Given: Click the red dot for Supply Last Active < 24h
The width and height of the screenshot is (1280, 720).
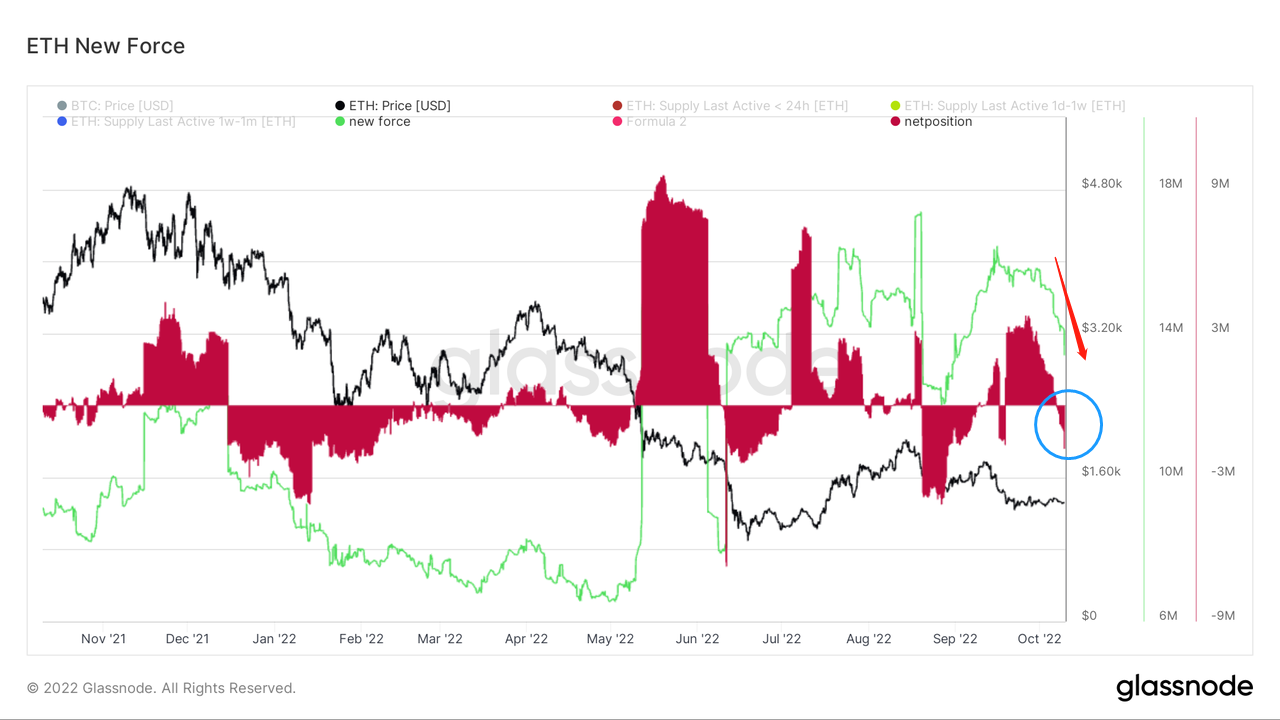Looking at the screenshot, I should 617,106.
